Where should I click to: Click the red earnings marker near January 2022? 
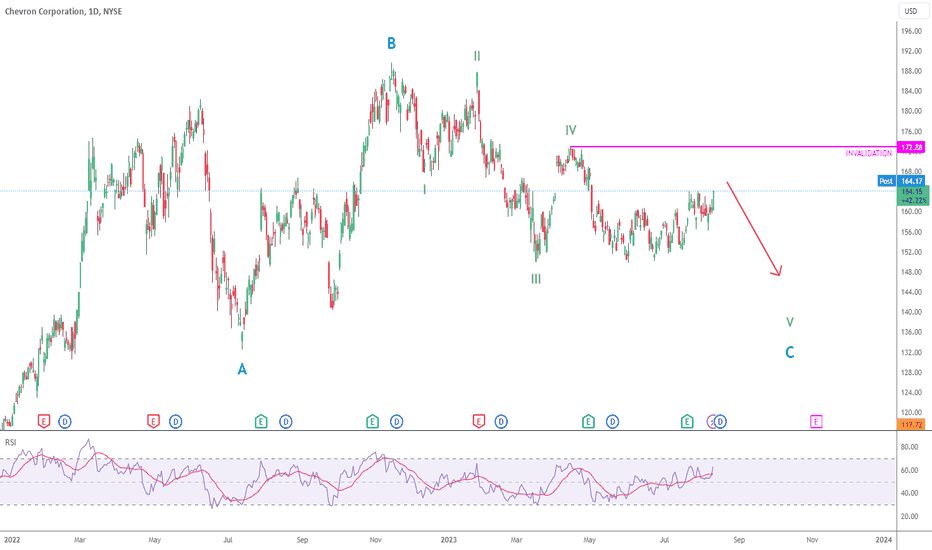[x=43, y=422]
